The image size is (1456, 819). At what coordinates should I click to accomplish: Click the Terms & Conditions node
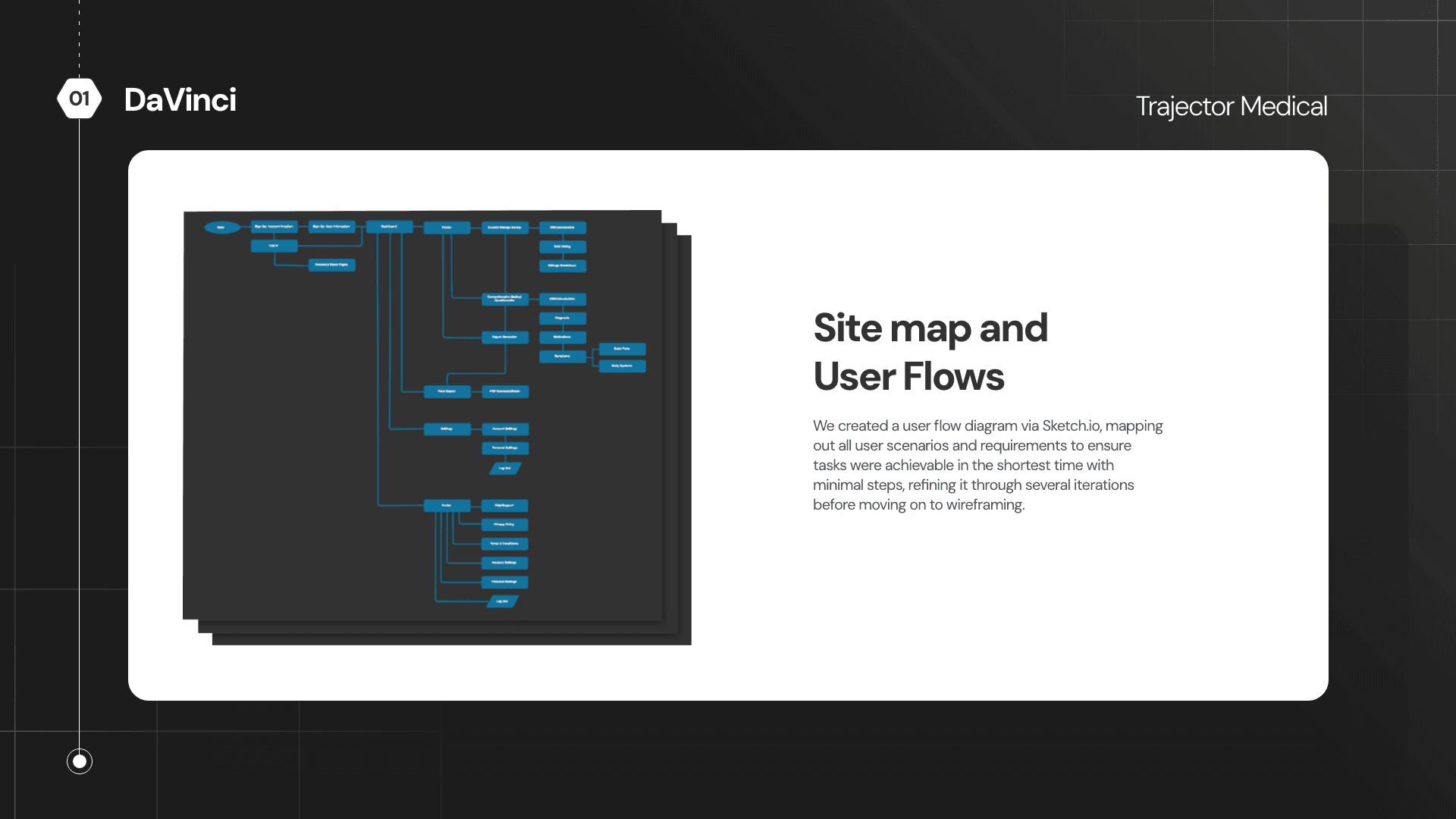[x=505, y=544]
